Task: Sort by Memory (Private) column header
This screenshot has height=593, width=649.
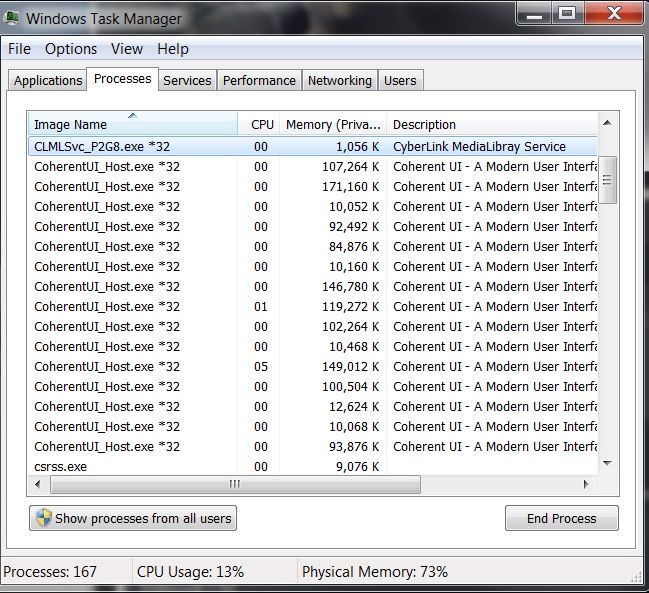Action: (333, 124)
